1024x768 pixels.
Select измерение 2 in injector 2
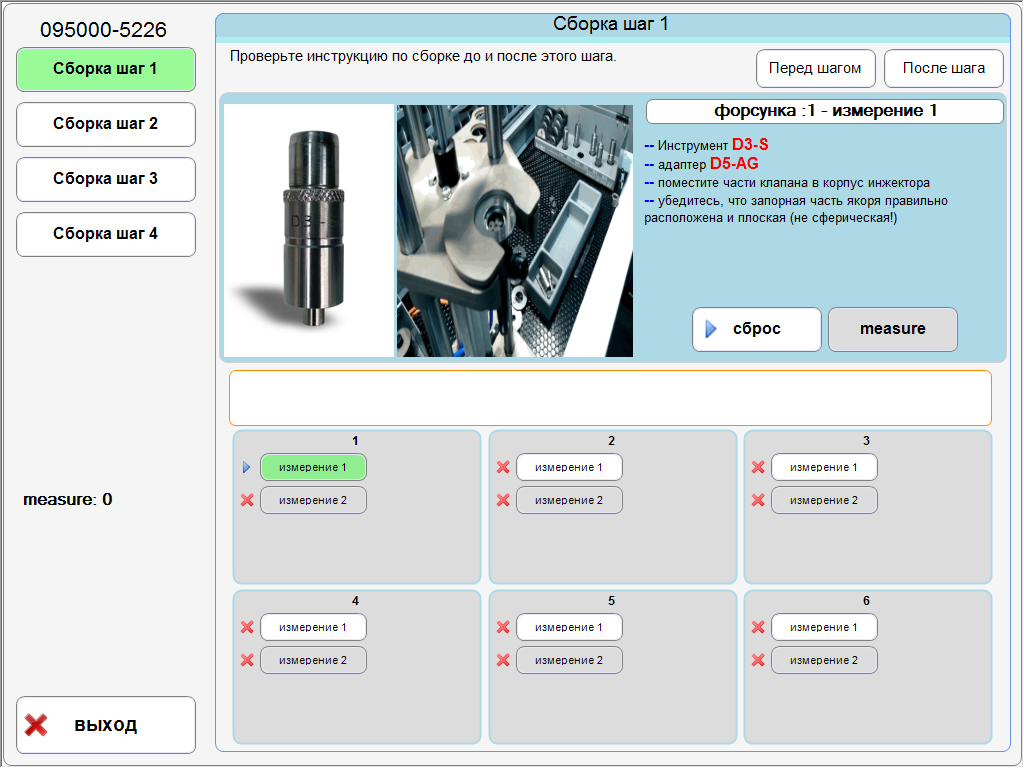tap(569, 500)
